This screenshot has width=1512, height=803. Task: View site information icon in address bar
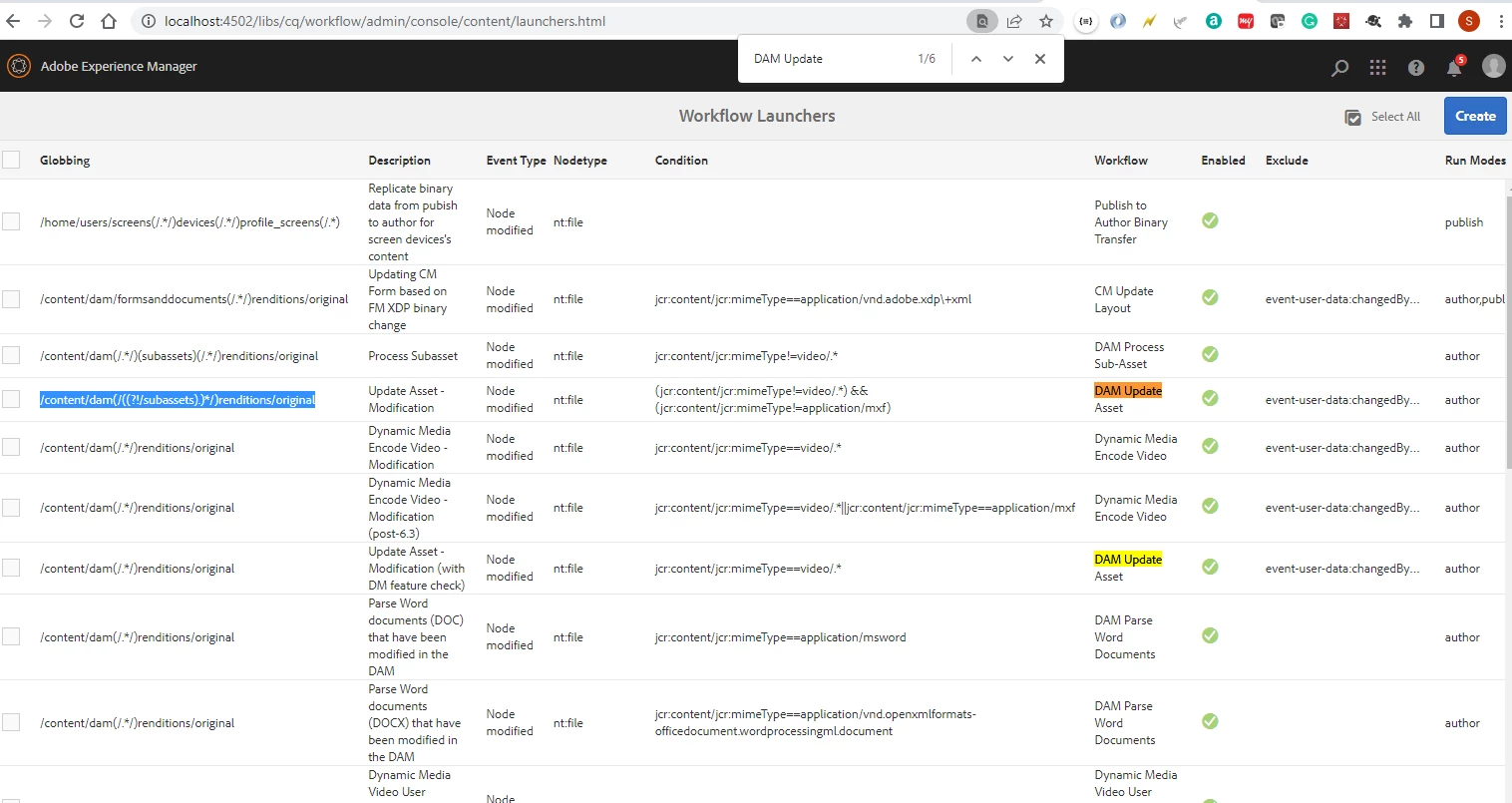pyautogui.click(x=148, y=21)
